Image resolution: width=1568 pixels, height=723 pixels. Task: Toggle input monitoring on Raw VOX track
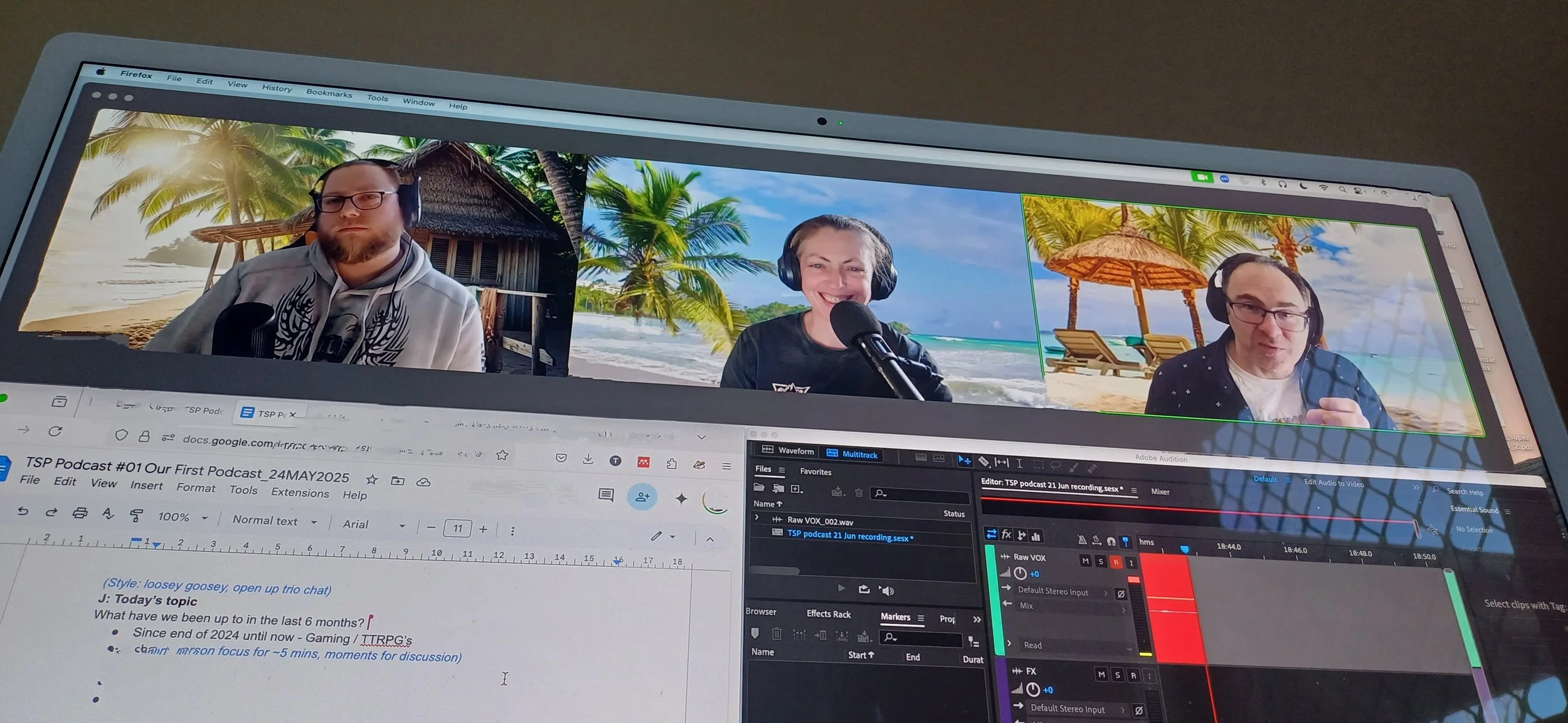(x=1131, y=563)
